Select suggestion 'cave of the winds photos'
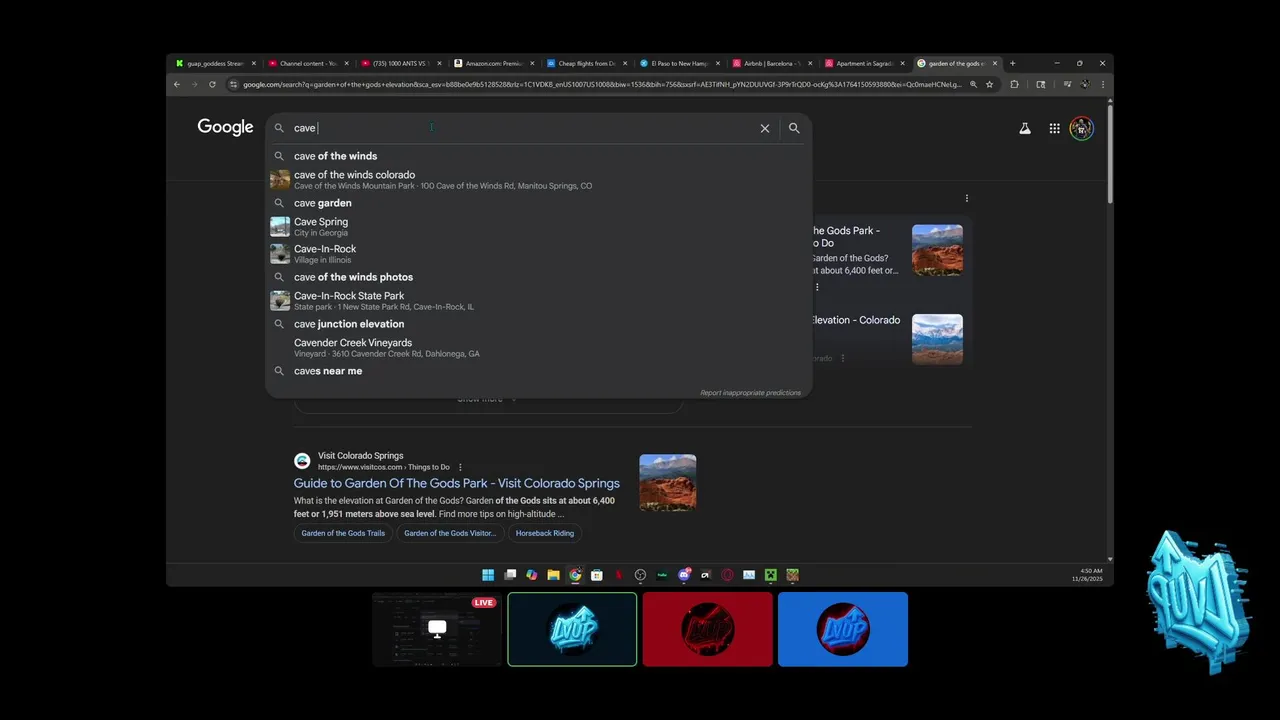 538,277
